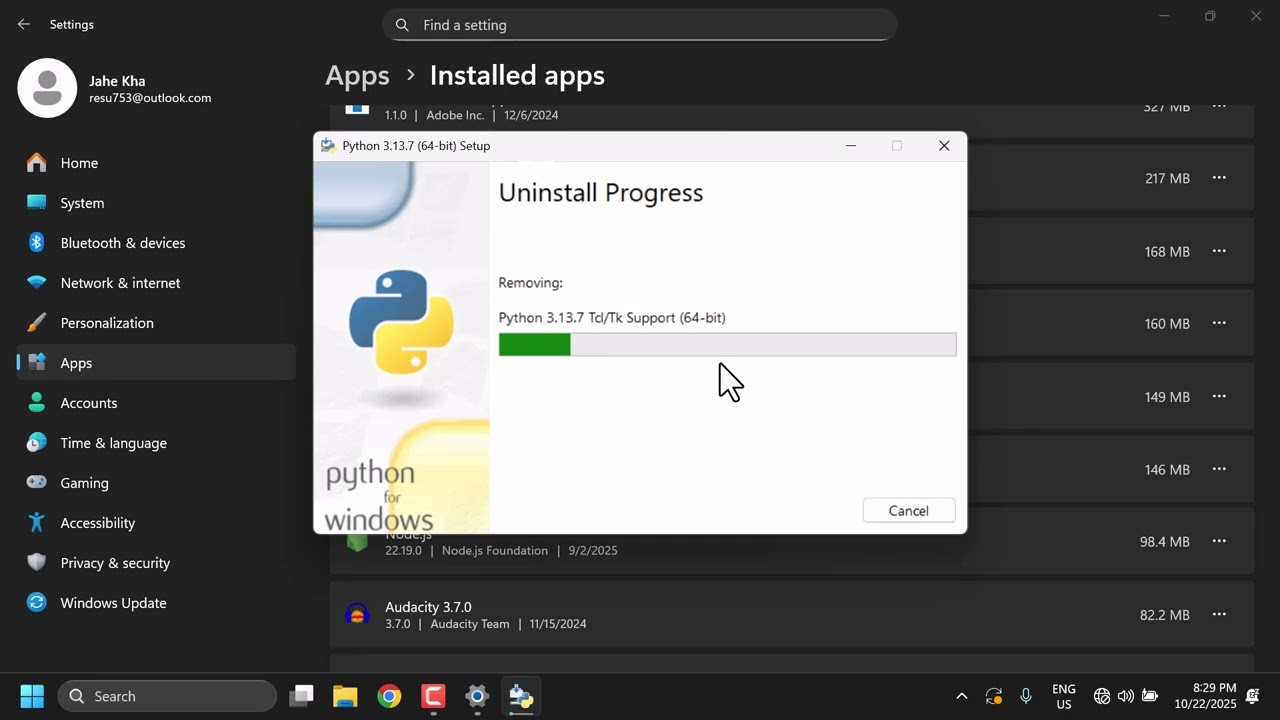Screen dimensions: 1280x720
Task: Open more options for Node.js row
Action: pos(1219,541)
